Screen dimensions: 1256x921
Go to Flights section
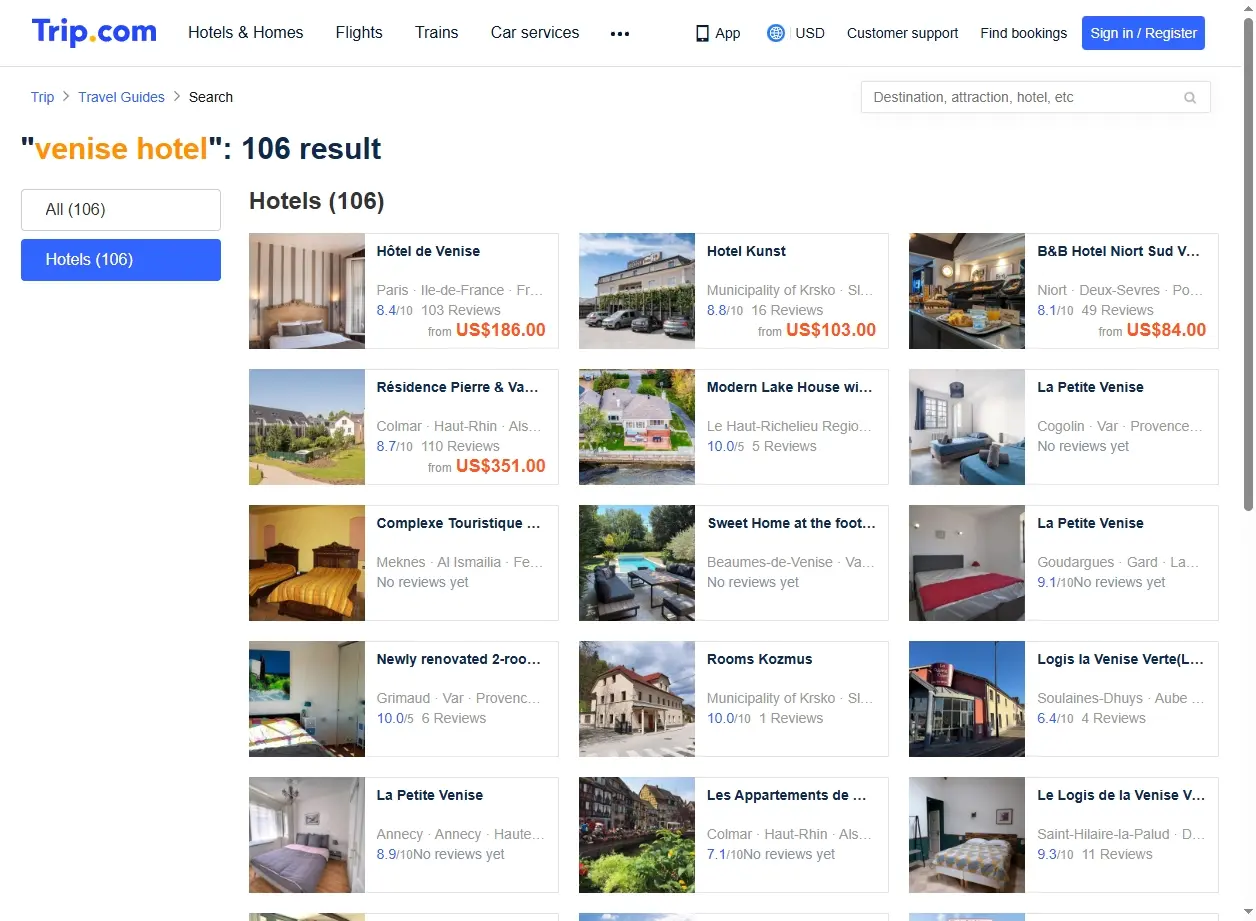pyautogui.click(x=359, y=33)
